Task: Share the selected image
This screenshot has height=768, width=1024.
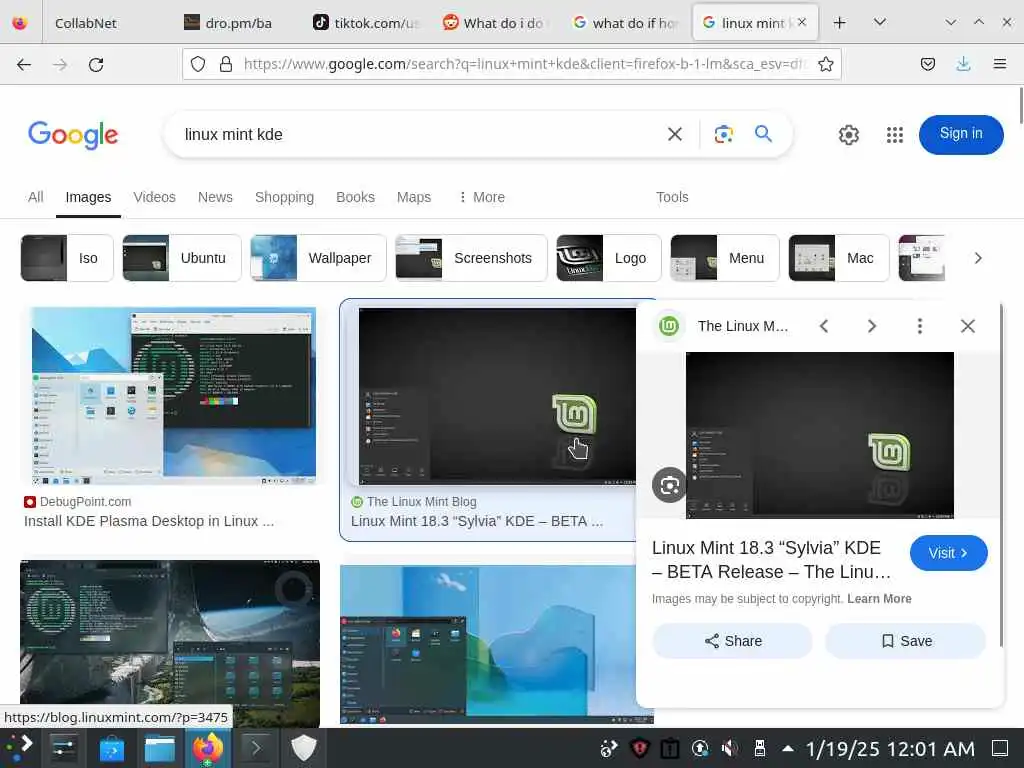Action: [732, 641]
